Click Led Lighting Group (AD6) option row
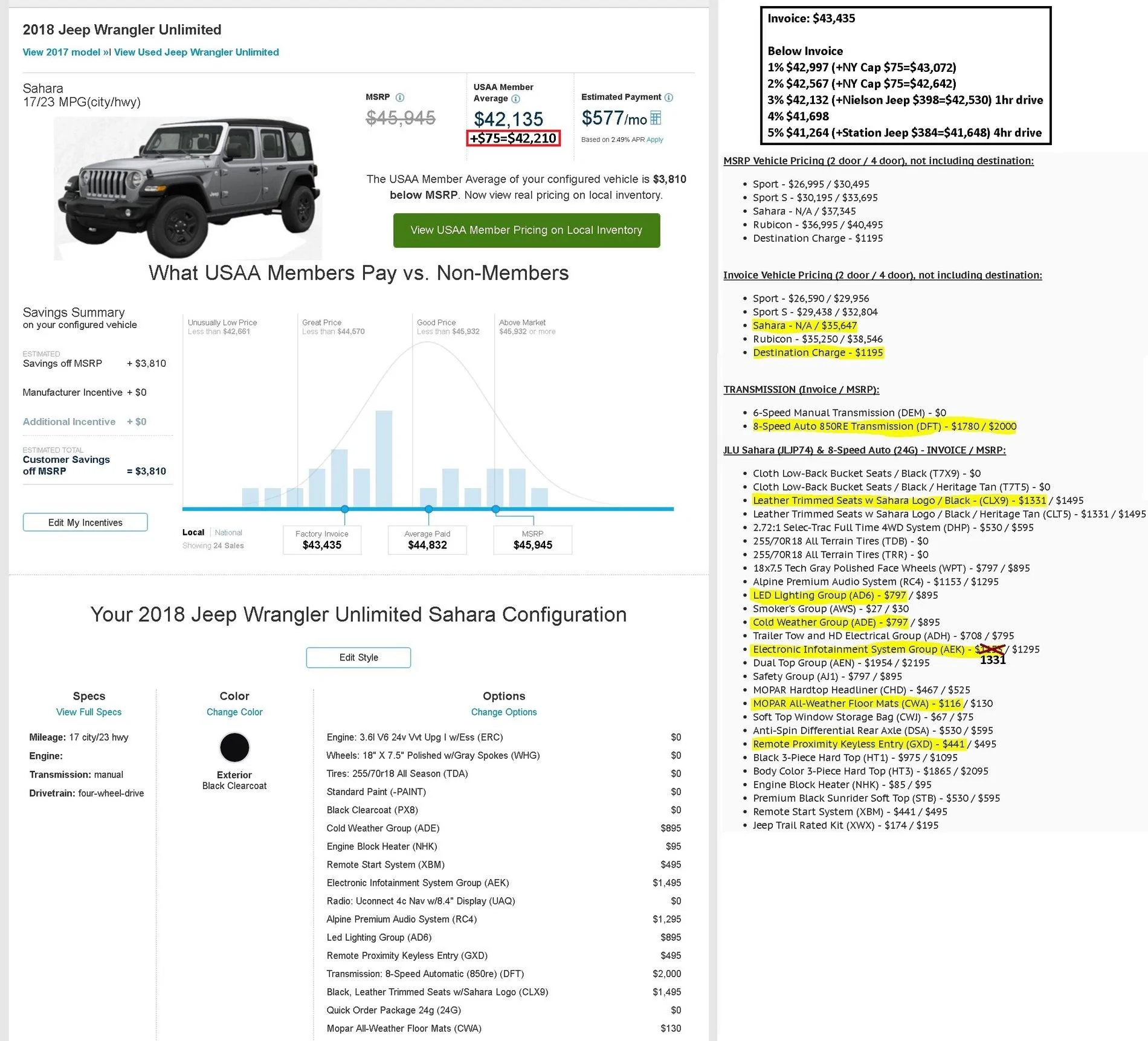 click(503, 937)
